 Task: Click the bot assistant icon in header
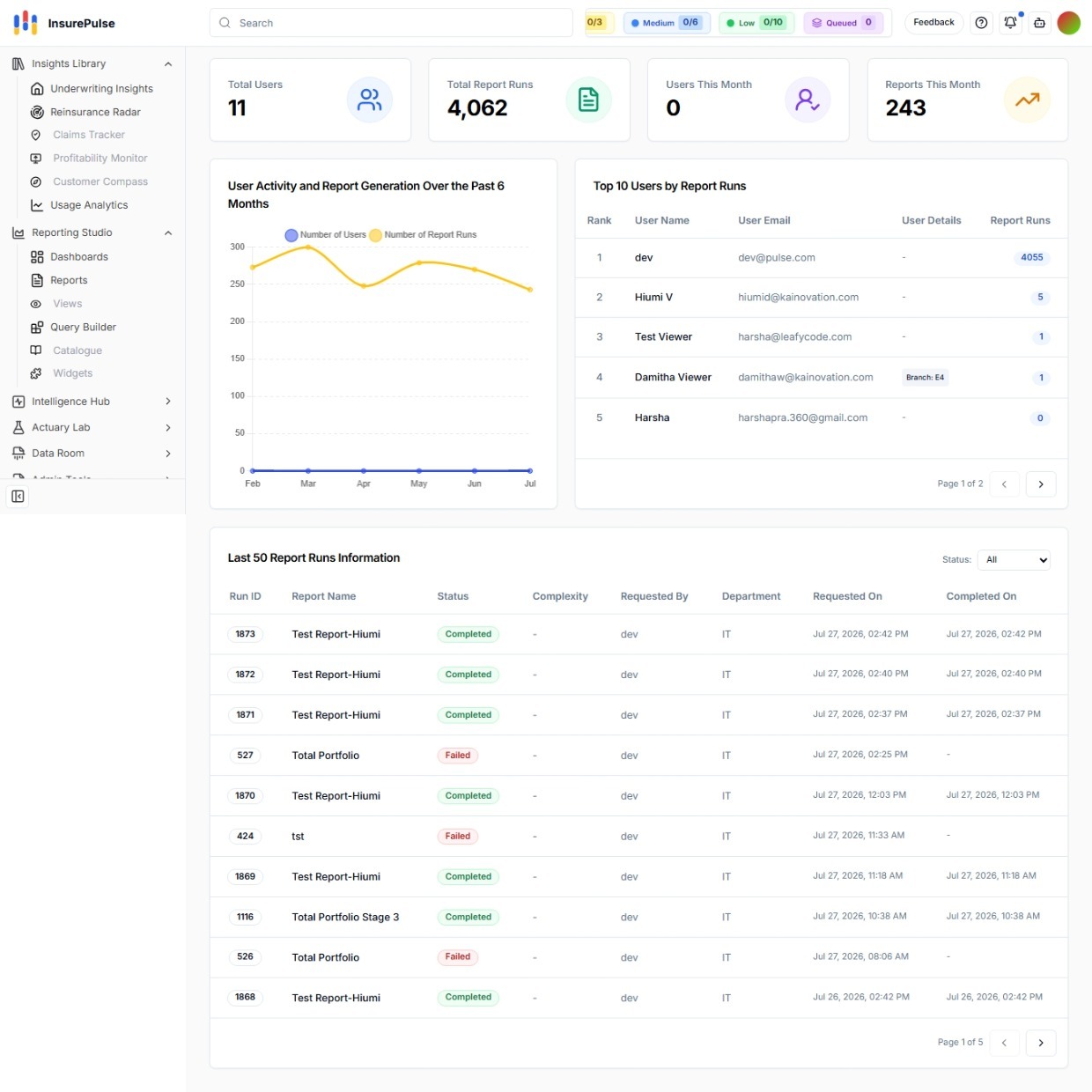pos(1040,23)
